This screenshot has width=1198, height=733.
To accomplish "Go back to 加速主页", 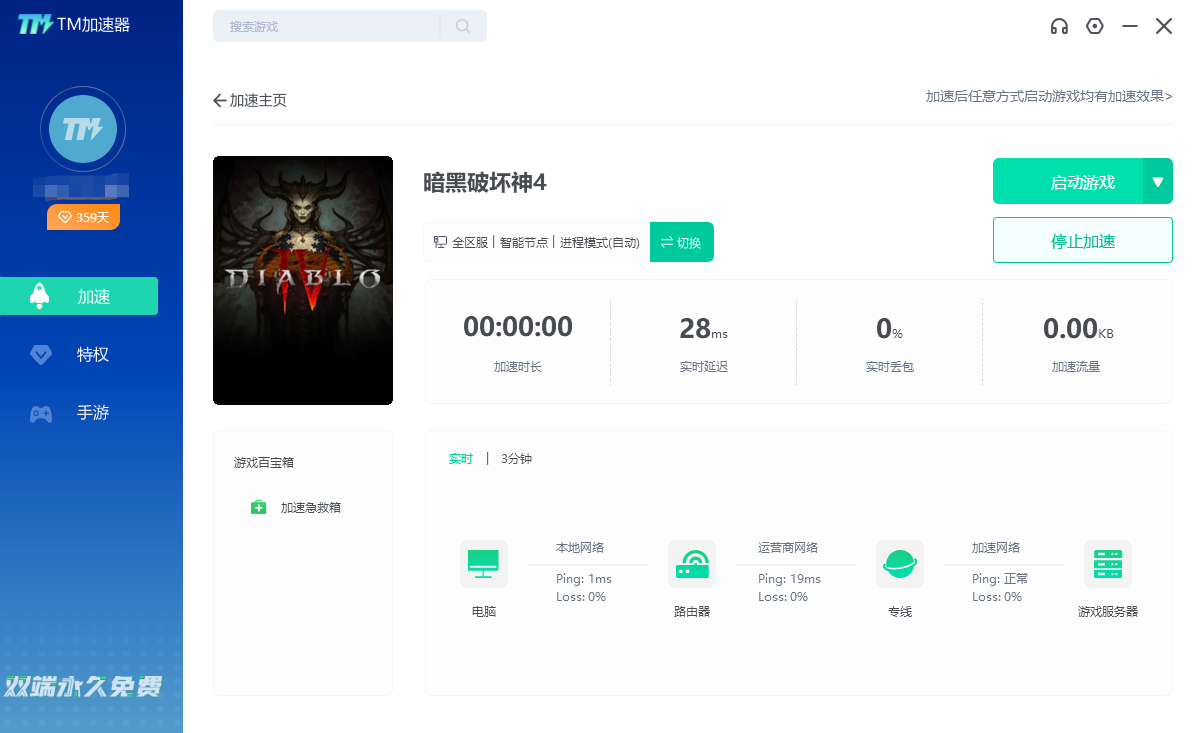I will tap(250, 100).
